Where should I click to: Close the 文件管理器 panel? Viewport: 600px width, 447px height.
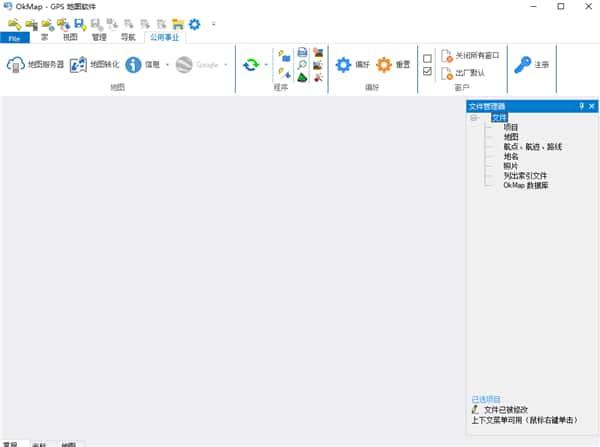[x=592, y=106]
